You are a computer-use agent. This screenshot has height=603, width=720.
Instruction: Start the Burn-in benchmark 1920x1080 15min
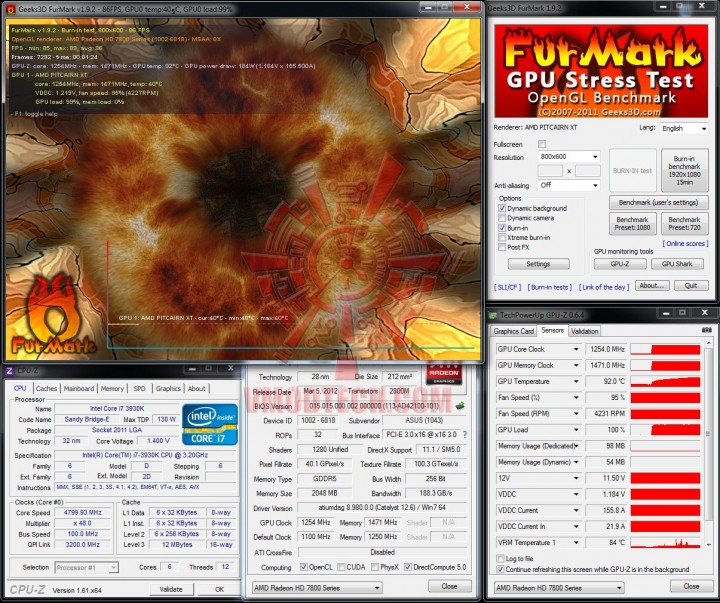point(684,170)
